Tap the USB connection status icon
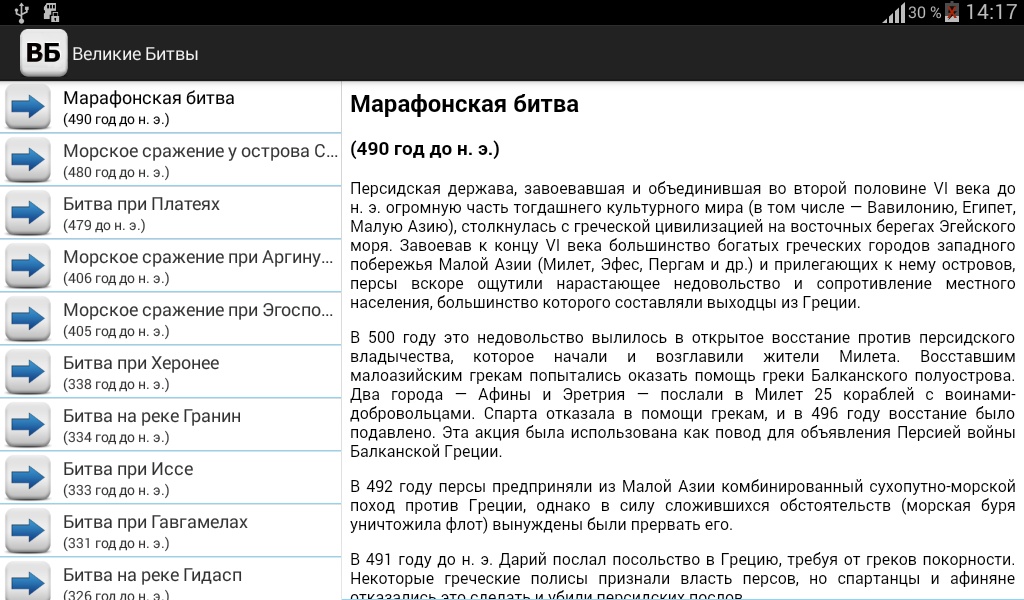The image size is (1024, 600). [x=22, y=12]
